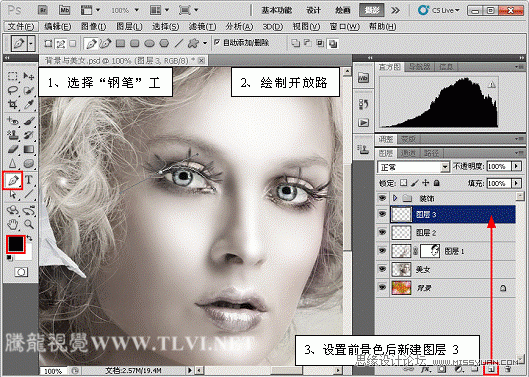This screenshot has width=529, height=377.
Task: Select the Clone Stamp tool
Action: click(12, 135)
